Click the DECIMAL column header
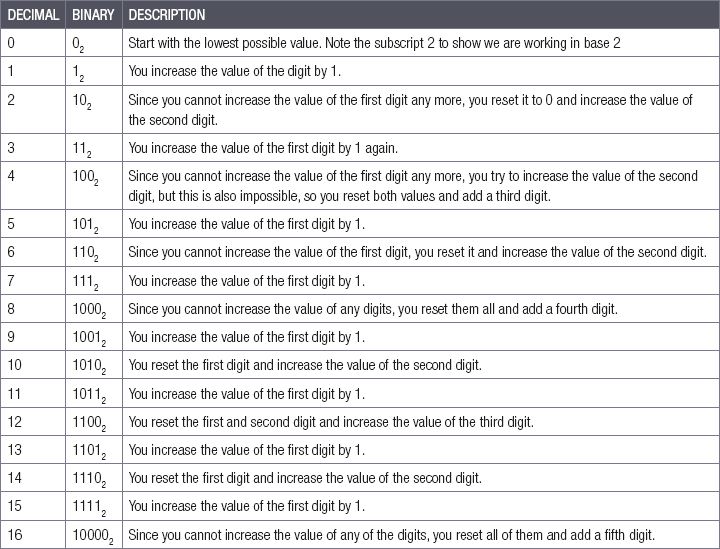Image resolution: width=720 pixels, height=549 pixels. [x=32, y=16]
